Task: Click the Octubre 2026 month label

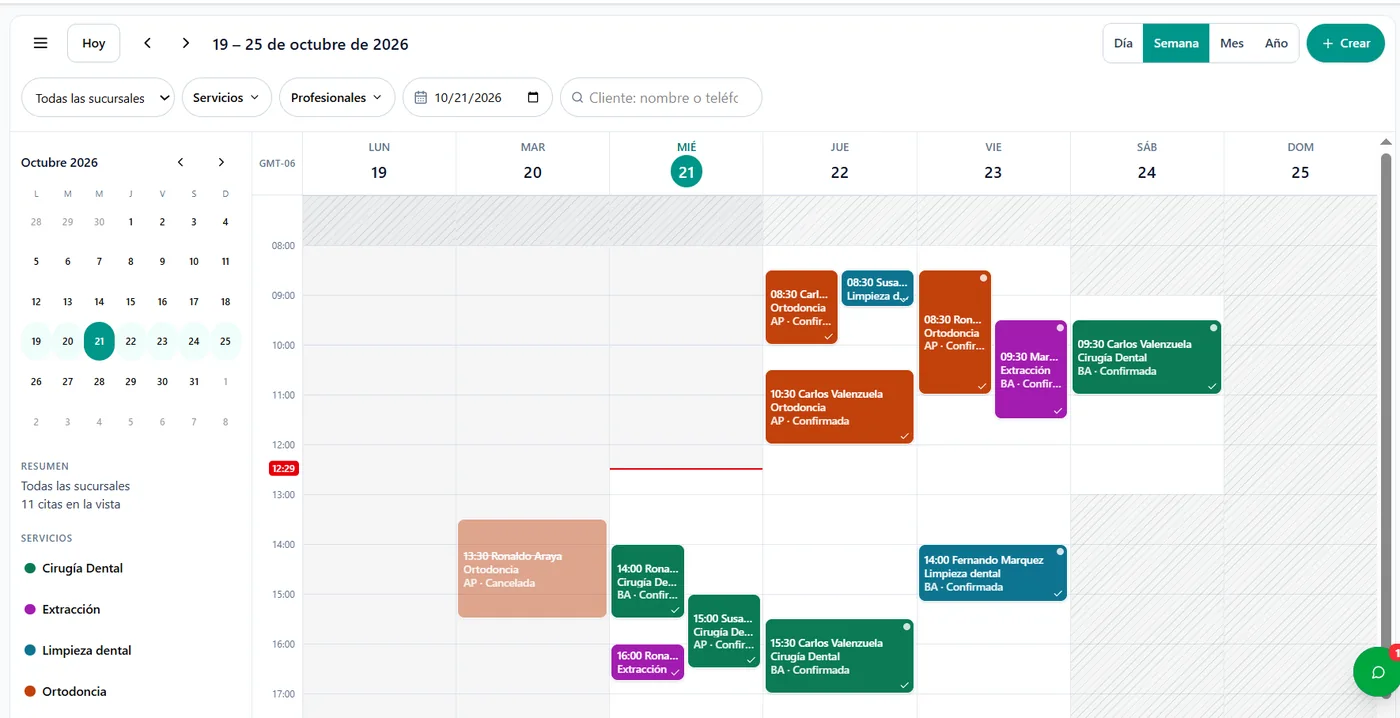Action: (59, 162)
